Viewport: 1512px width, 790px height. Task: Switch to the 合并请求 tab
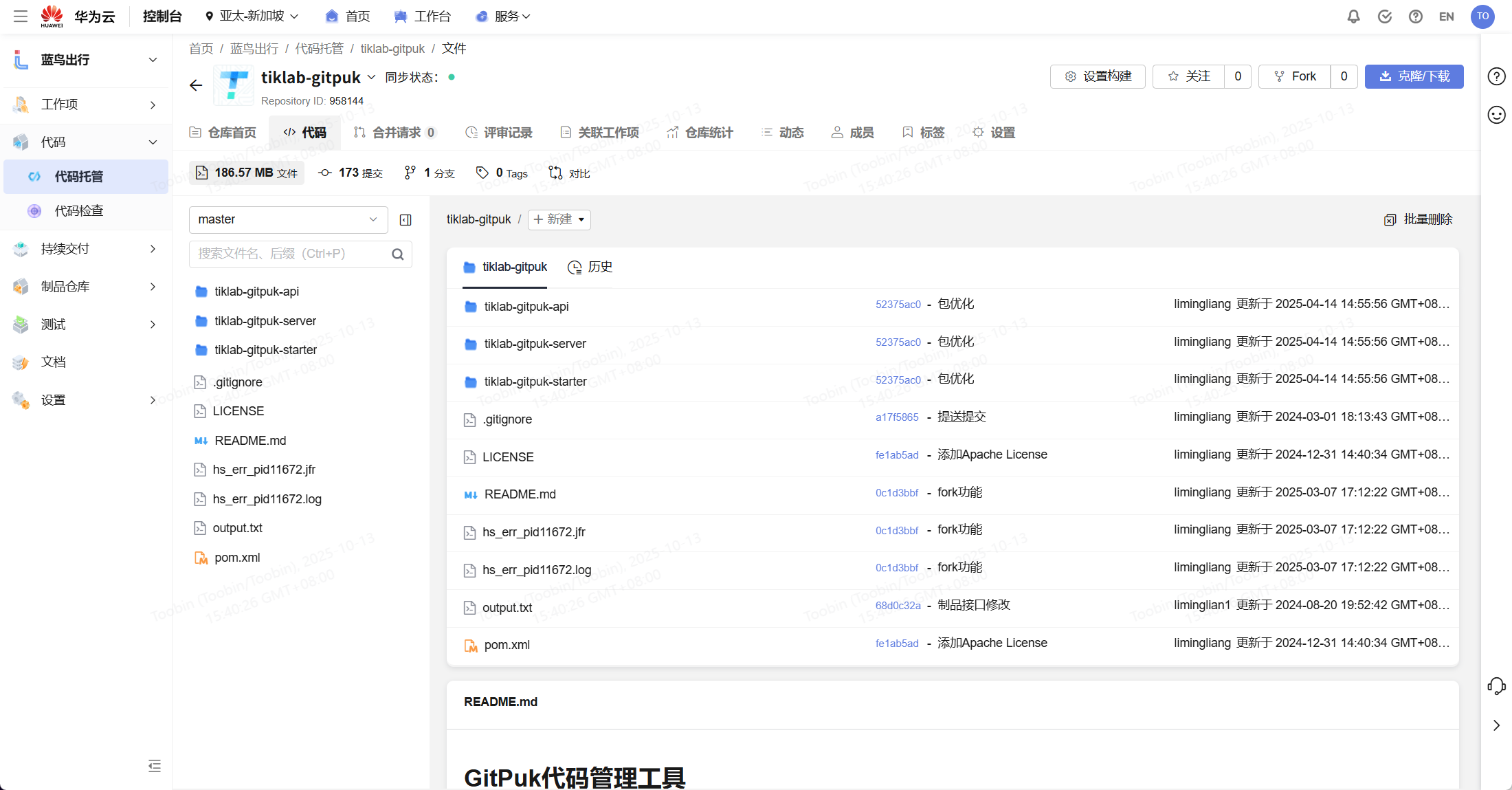click(x=395, y=133)
